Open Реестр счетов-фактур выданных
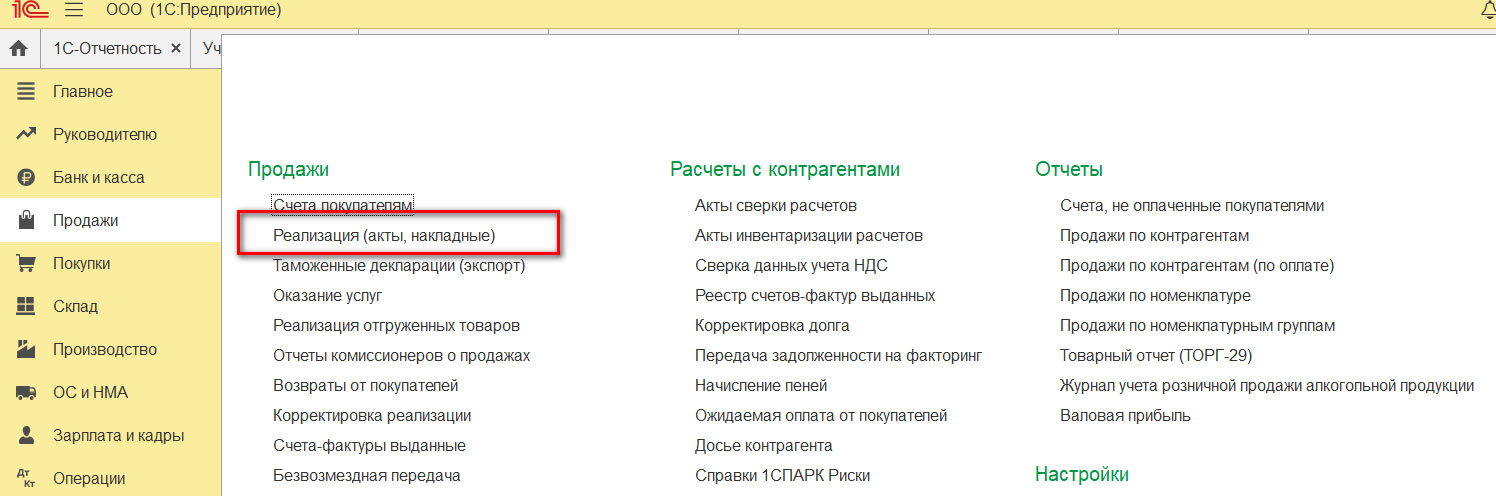Image resolution: width=1496 pixels, height=496 pixels. [x=815, y=295]
